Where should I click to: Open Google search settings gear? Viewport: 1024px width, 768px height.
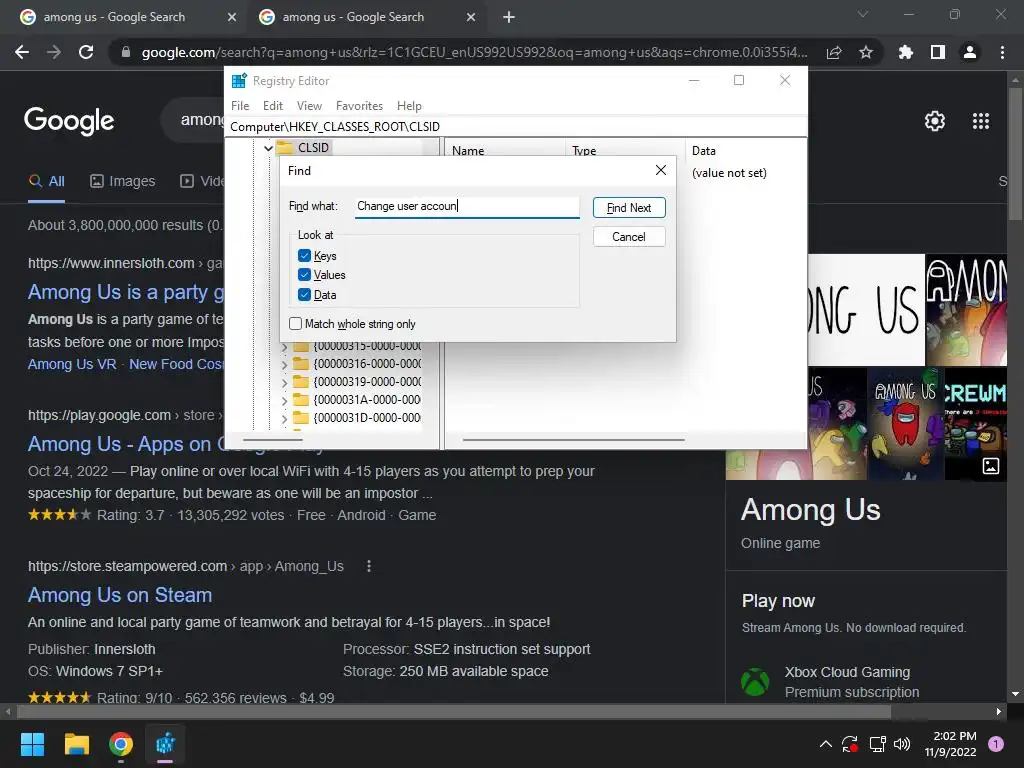pos(935,121)
